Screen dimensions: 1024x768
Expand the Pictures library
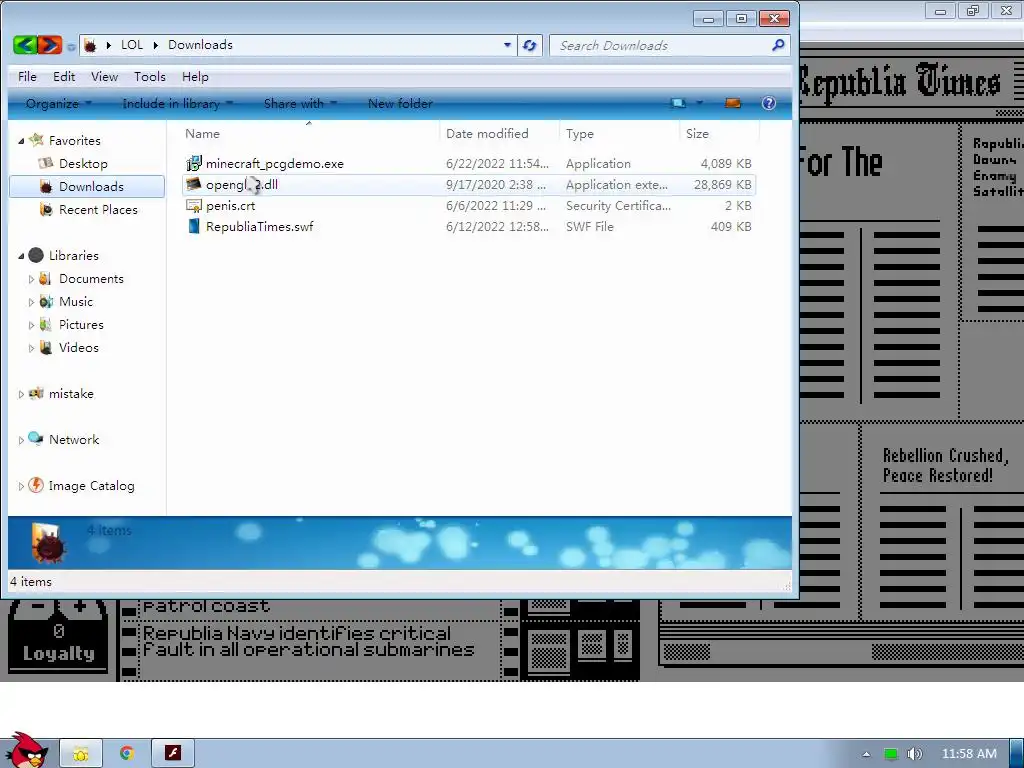pos(31,325)
